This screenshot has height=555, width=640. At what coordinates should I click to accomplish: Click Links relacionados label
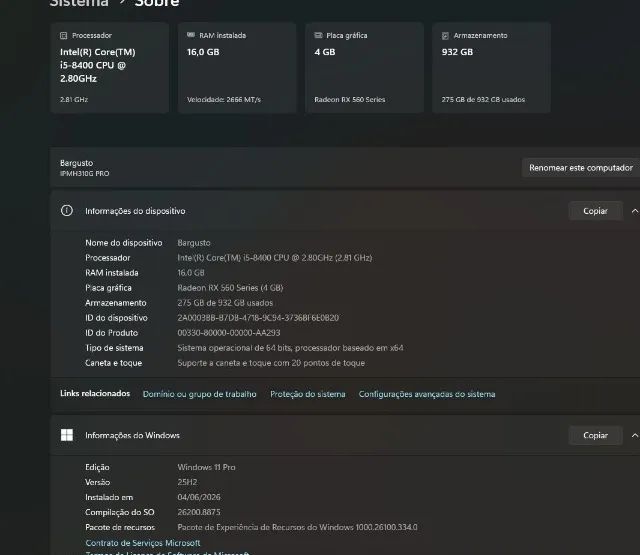[95, 393]
